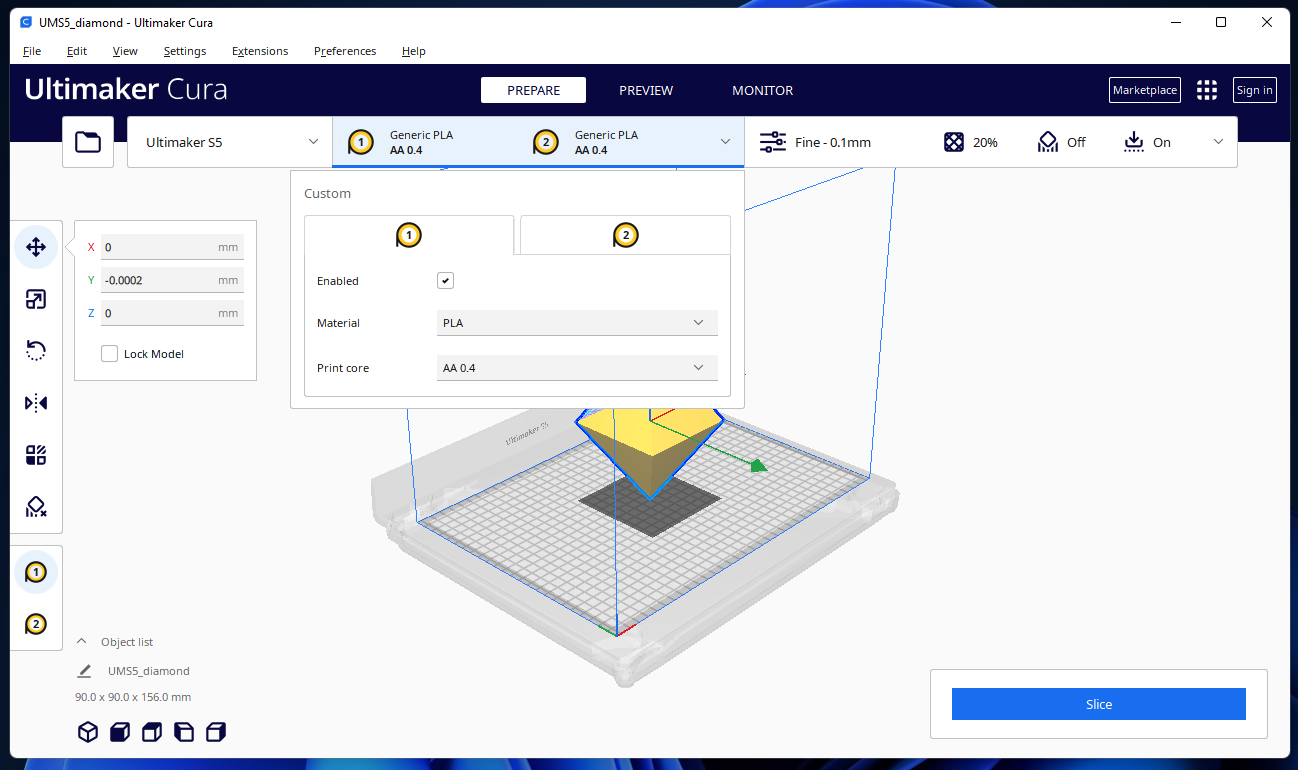
Task: Expand the print settings panel chevron
Action: pos(1218,142)
